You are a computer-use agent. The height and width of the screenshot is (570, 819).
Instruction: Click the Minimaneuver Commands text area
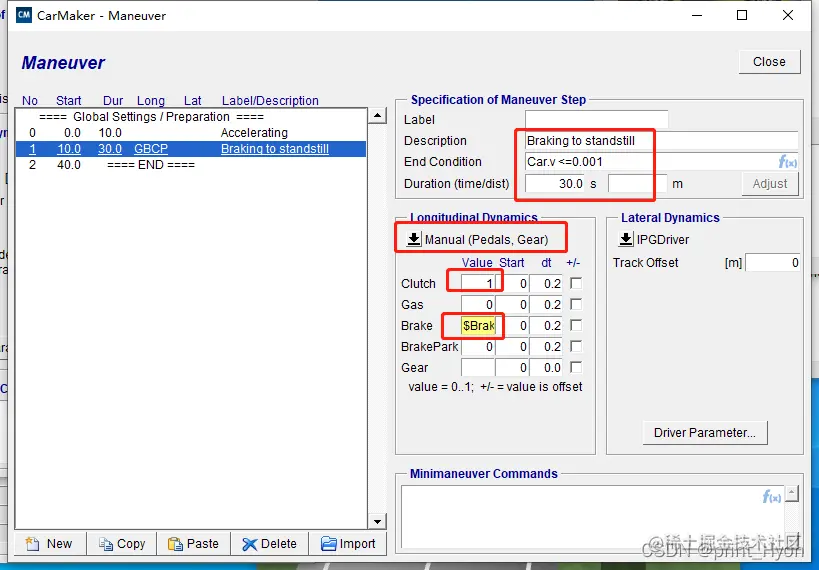[x=592, y=516]
